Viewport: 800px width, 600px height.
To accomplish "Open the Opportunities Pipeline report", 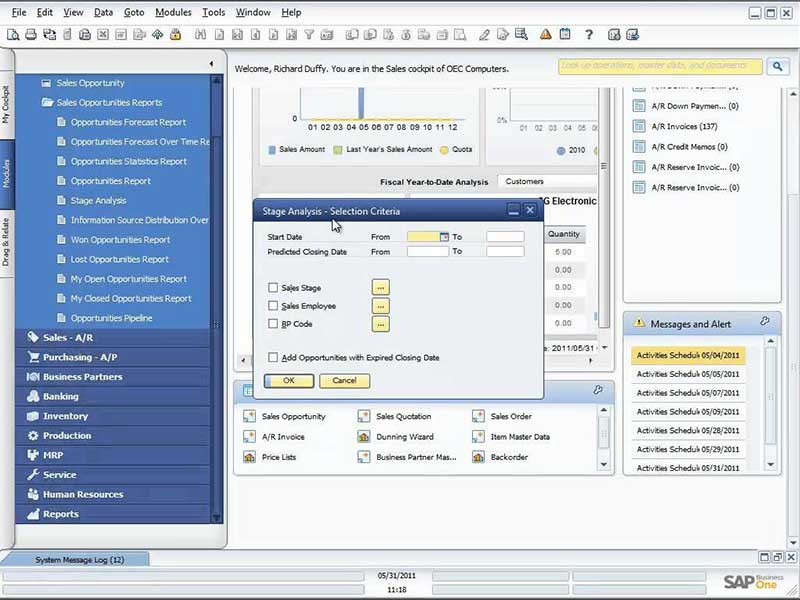I will 111,318.
